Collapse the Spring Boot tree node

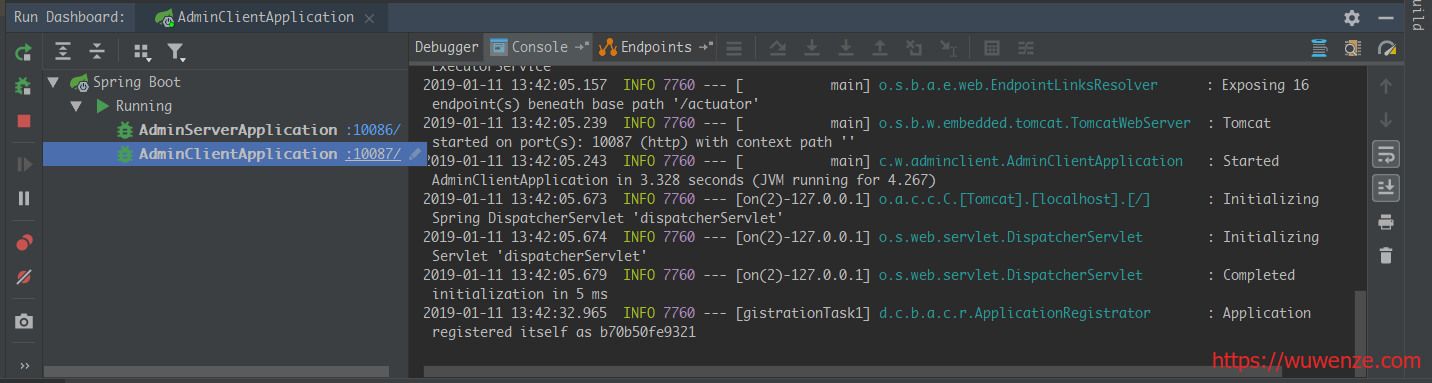tap(53, 82)
